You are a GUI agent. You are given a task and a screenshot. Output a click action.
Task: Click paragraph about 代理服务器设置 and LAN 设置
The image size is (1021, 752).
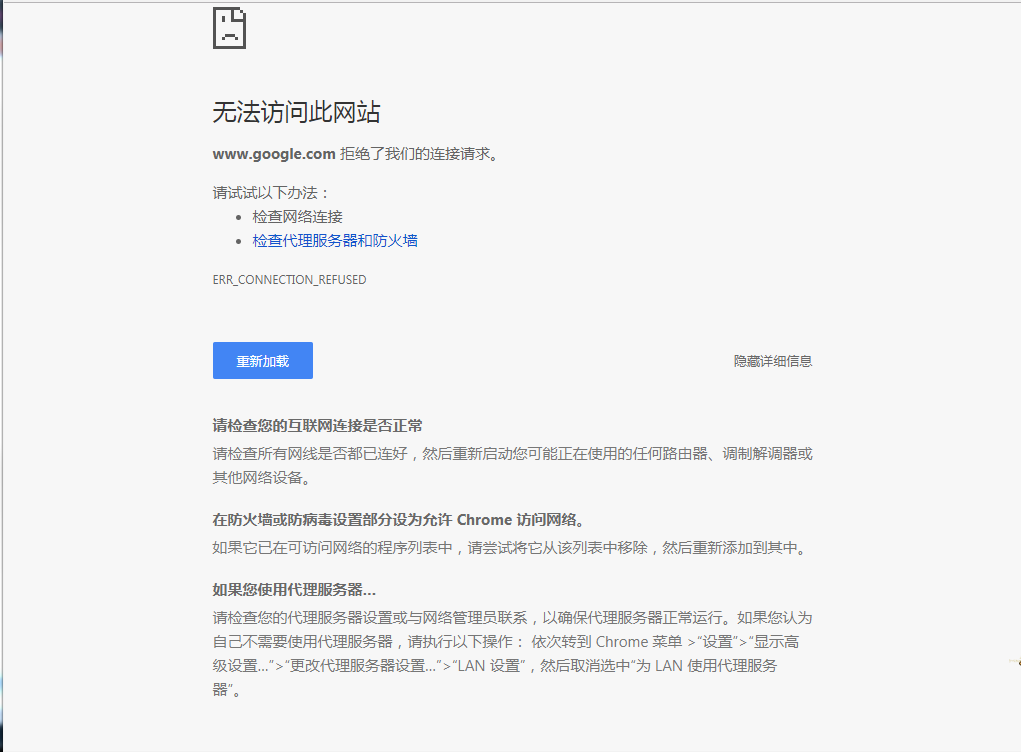tap(512, 653)
